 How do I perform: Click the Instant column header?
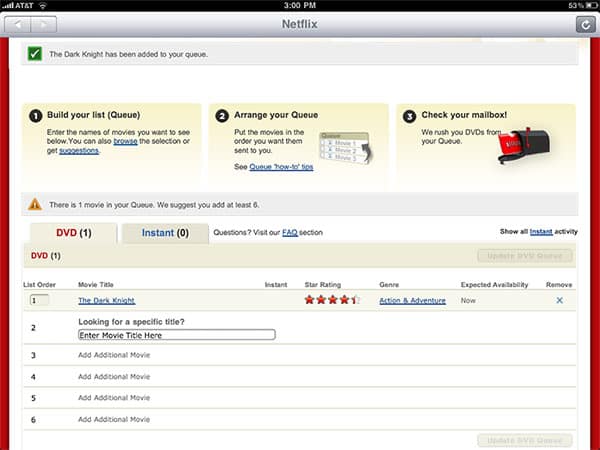tap(276, 284)
